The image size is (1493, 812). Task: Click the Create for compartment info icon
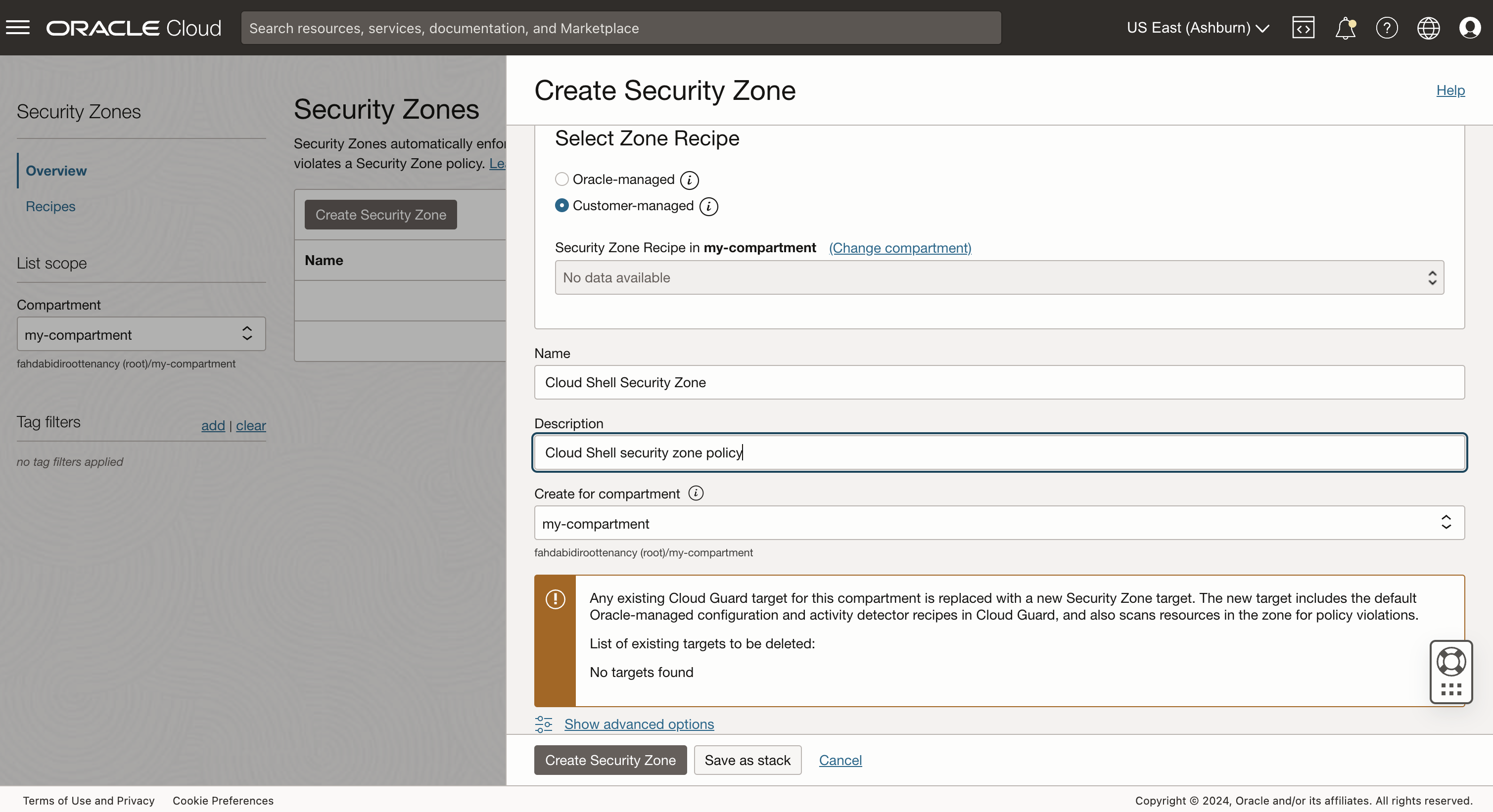pos(696,493)
